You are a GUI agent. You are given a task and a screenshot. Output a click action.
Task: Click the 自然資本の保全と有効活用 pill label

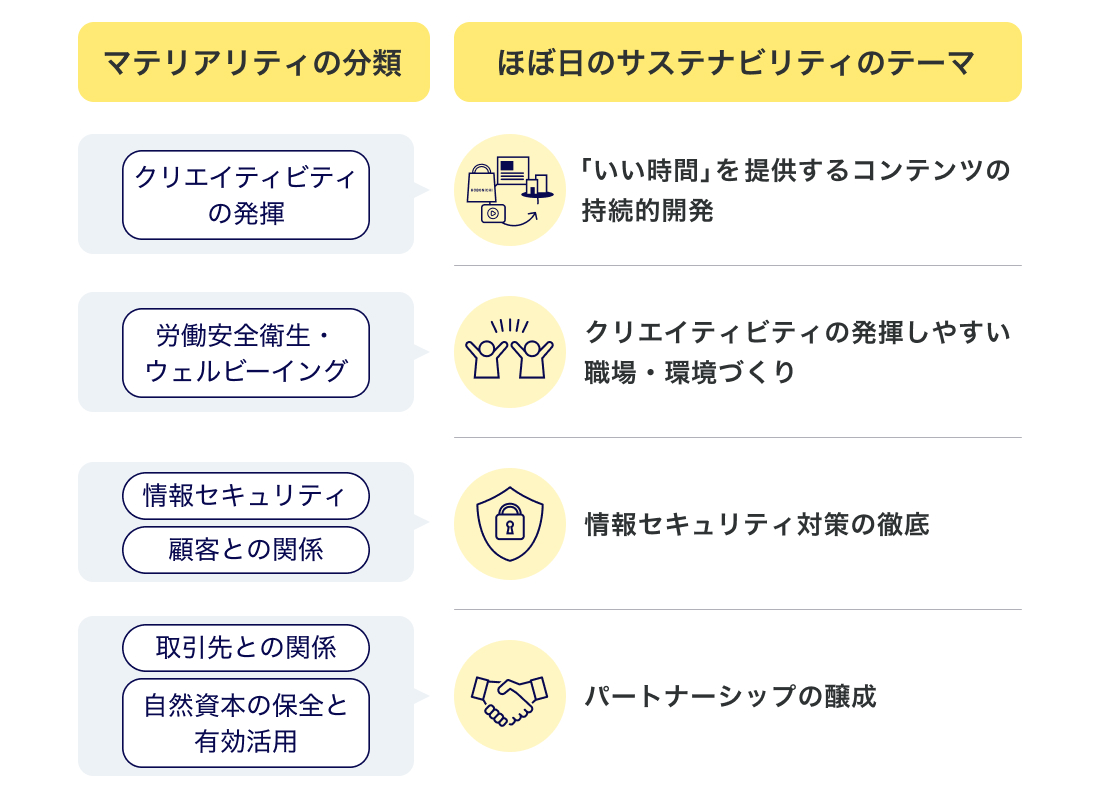coord(246,723)
